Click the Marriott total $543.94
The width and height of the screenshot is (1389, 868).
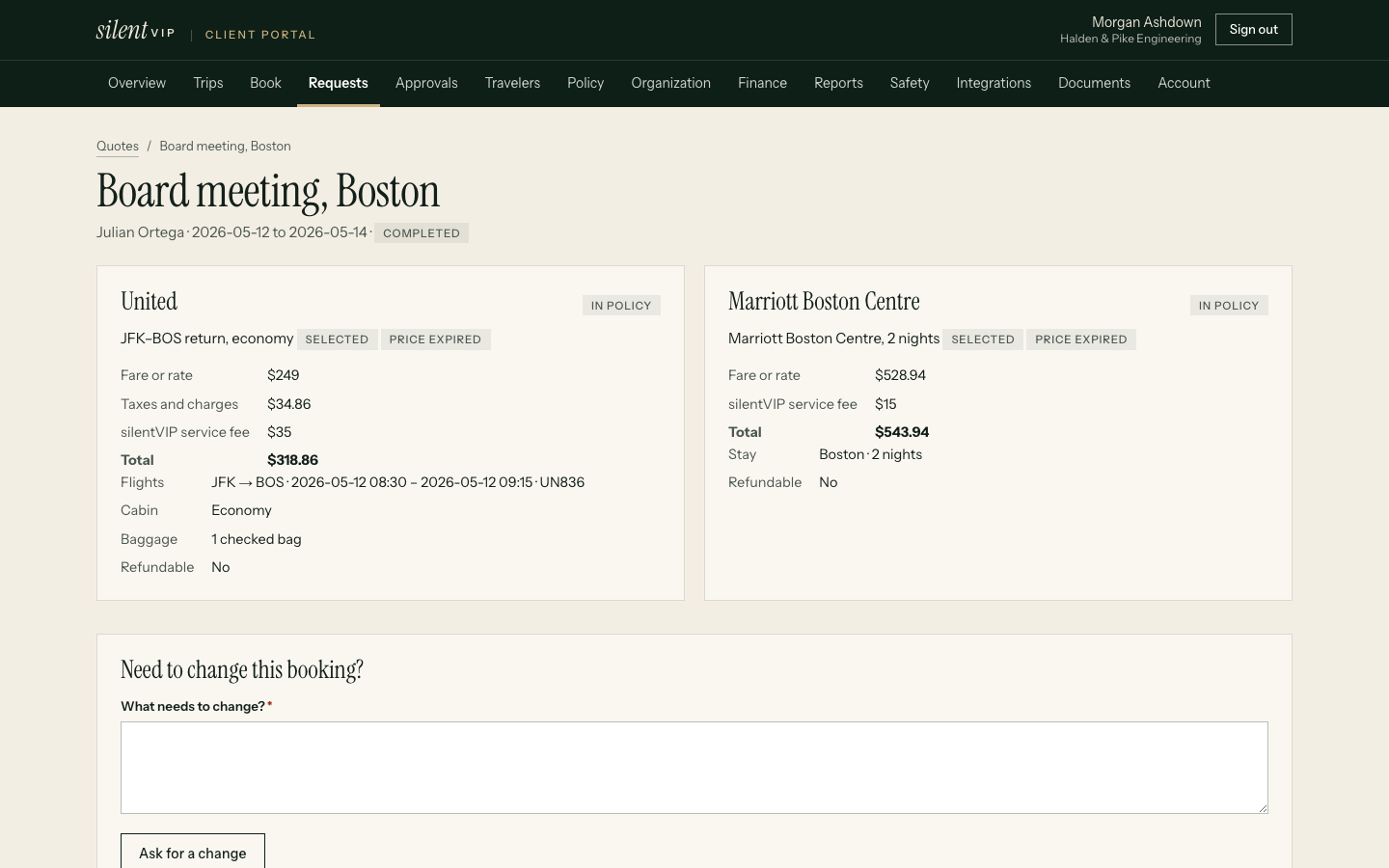902,432
